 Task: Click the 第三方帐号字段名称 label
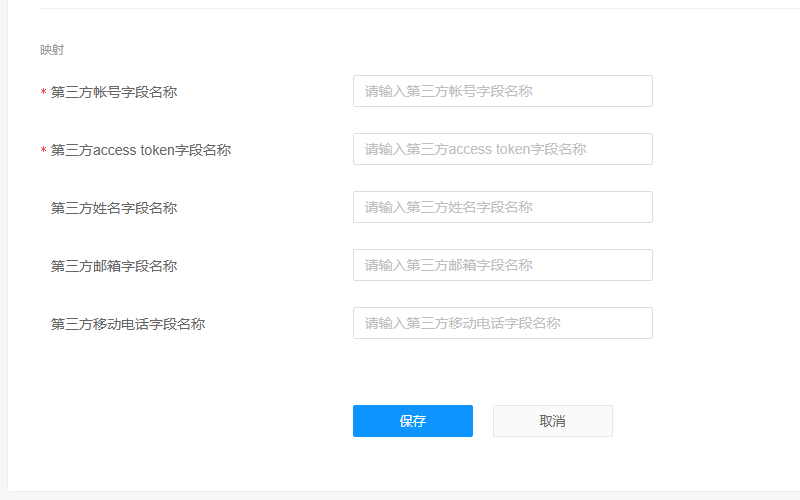(114, 92)
